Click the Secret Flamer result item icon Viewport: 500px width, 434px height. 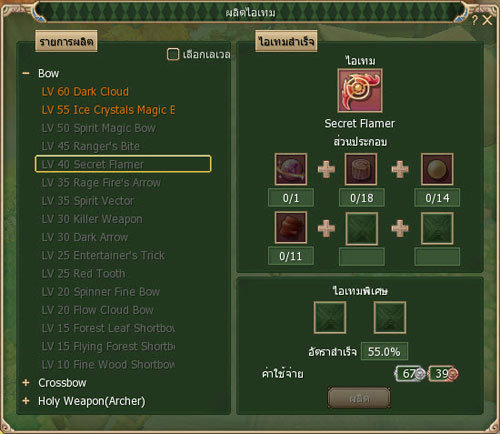[x=360, y=91]
